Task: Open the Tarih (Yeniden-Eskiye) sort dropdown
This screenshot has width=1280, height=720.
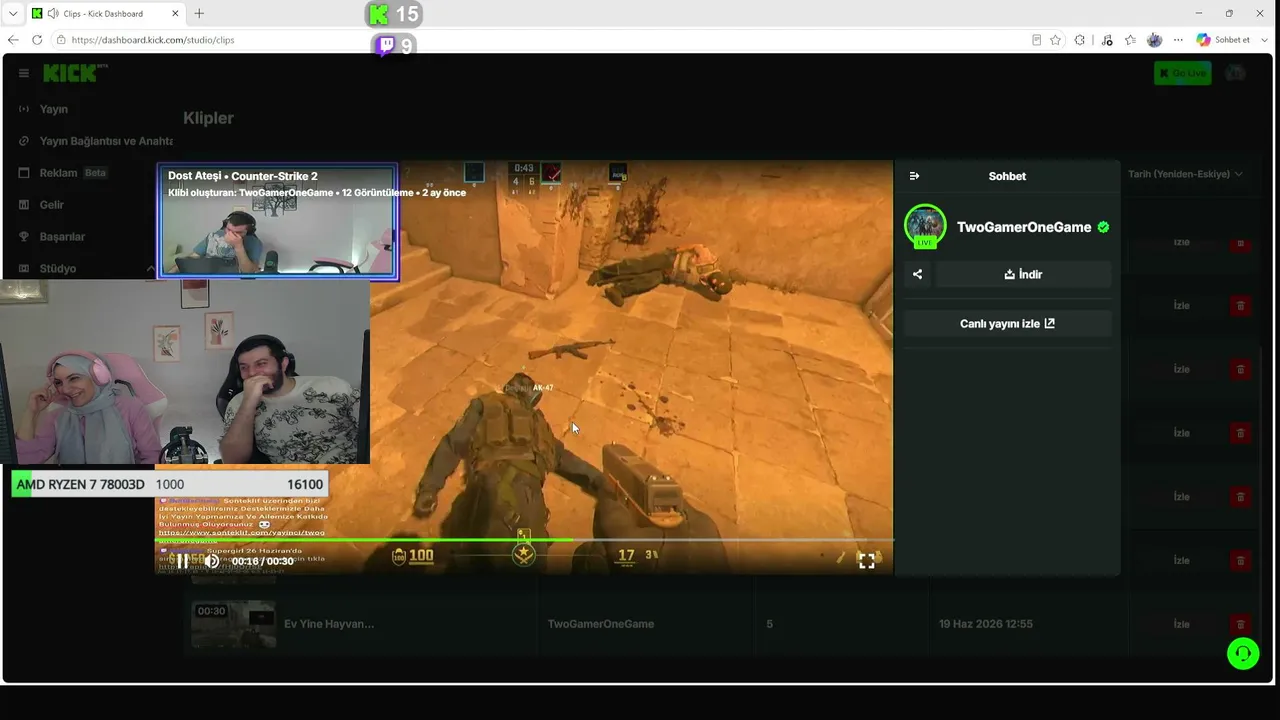Action: (x=1185, y=174)
